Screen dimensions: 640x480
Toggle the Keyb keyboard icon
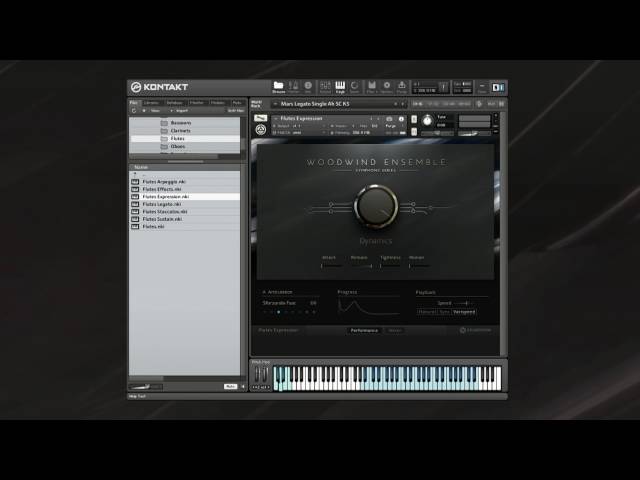(x=340, y=85)
